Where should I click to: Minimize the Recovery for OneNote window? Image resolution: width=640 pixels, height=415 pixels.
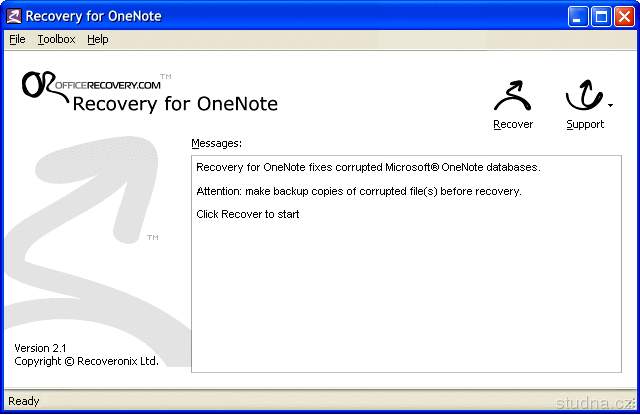point(578,17)
